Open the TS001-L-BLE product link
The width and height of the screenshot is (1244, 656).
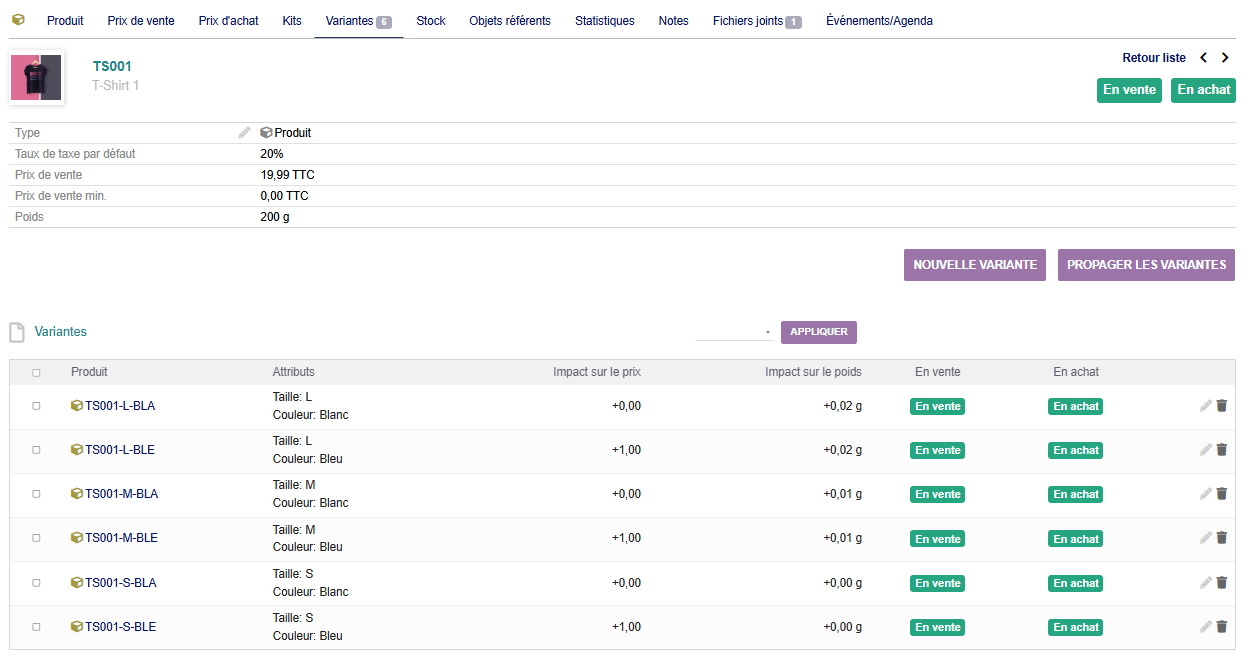point(120,450)
